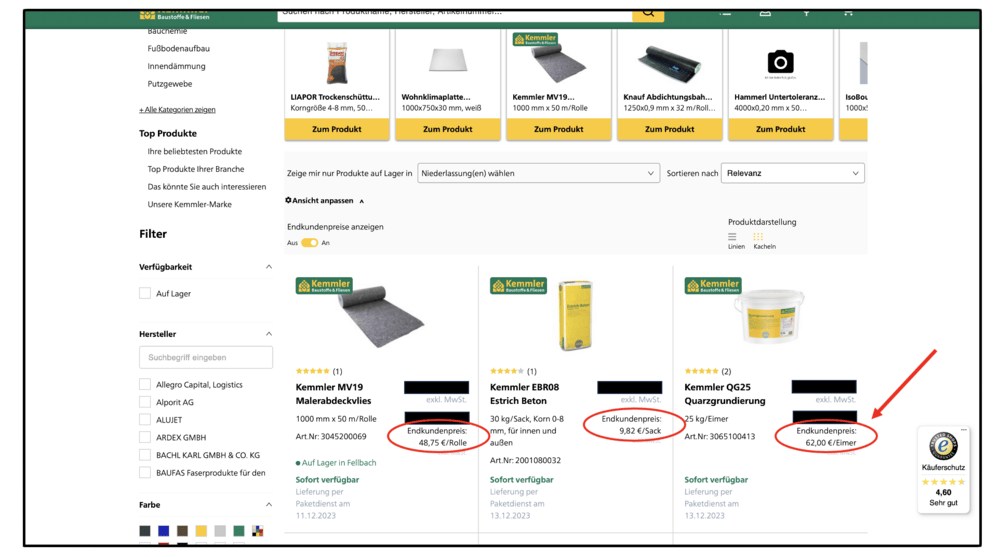Check the BACHL KARL GMBH & CO. KG filter
The image size is (1000, 557).
[x=145, y=455]
